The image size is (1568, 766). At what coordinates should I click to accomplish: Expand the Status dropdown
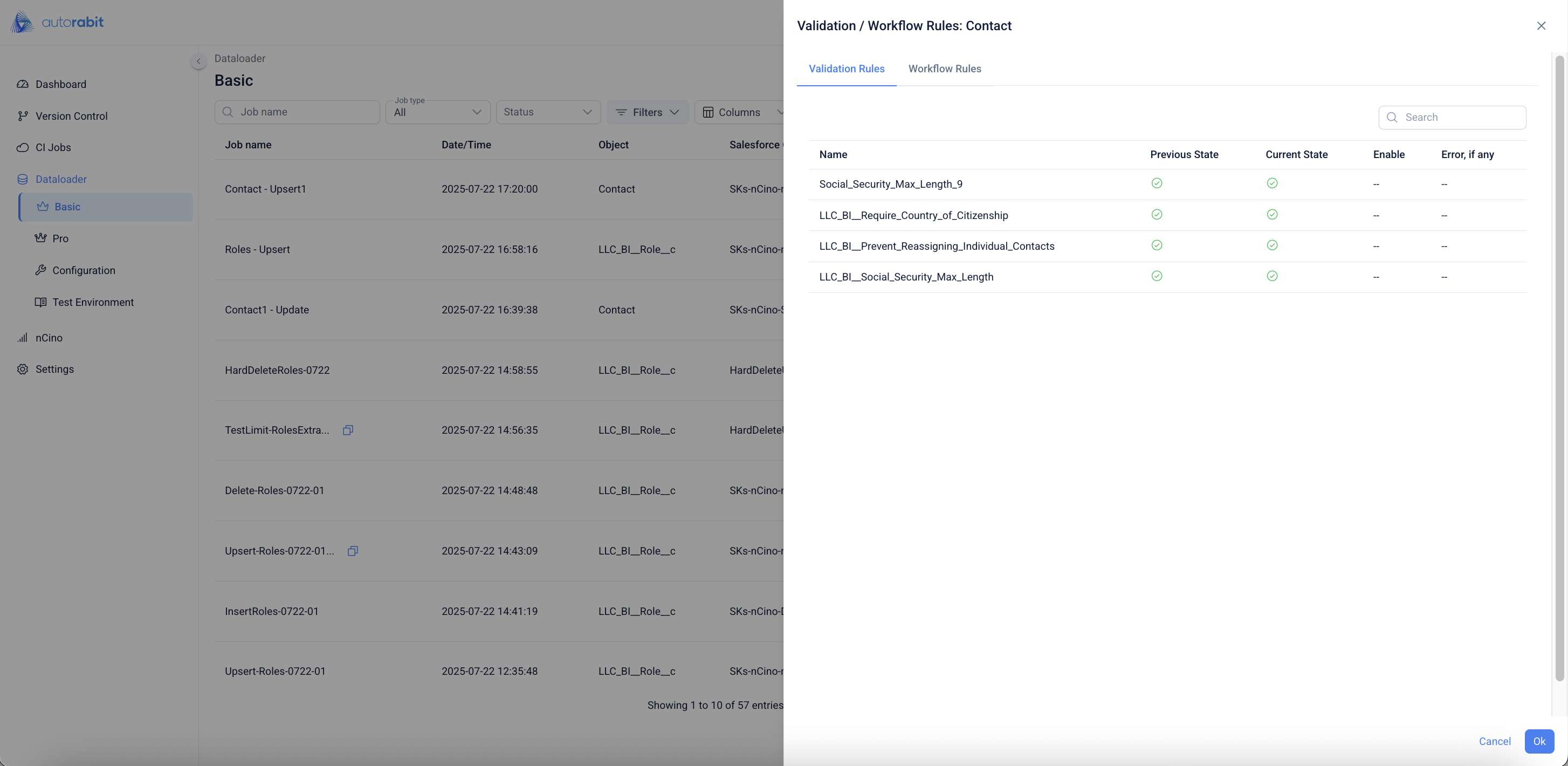(x=548, y=112)
